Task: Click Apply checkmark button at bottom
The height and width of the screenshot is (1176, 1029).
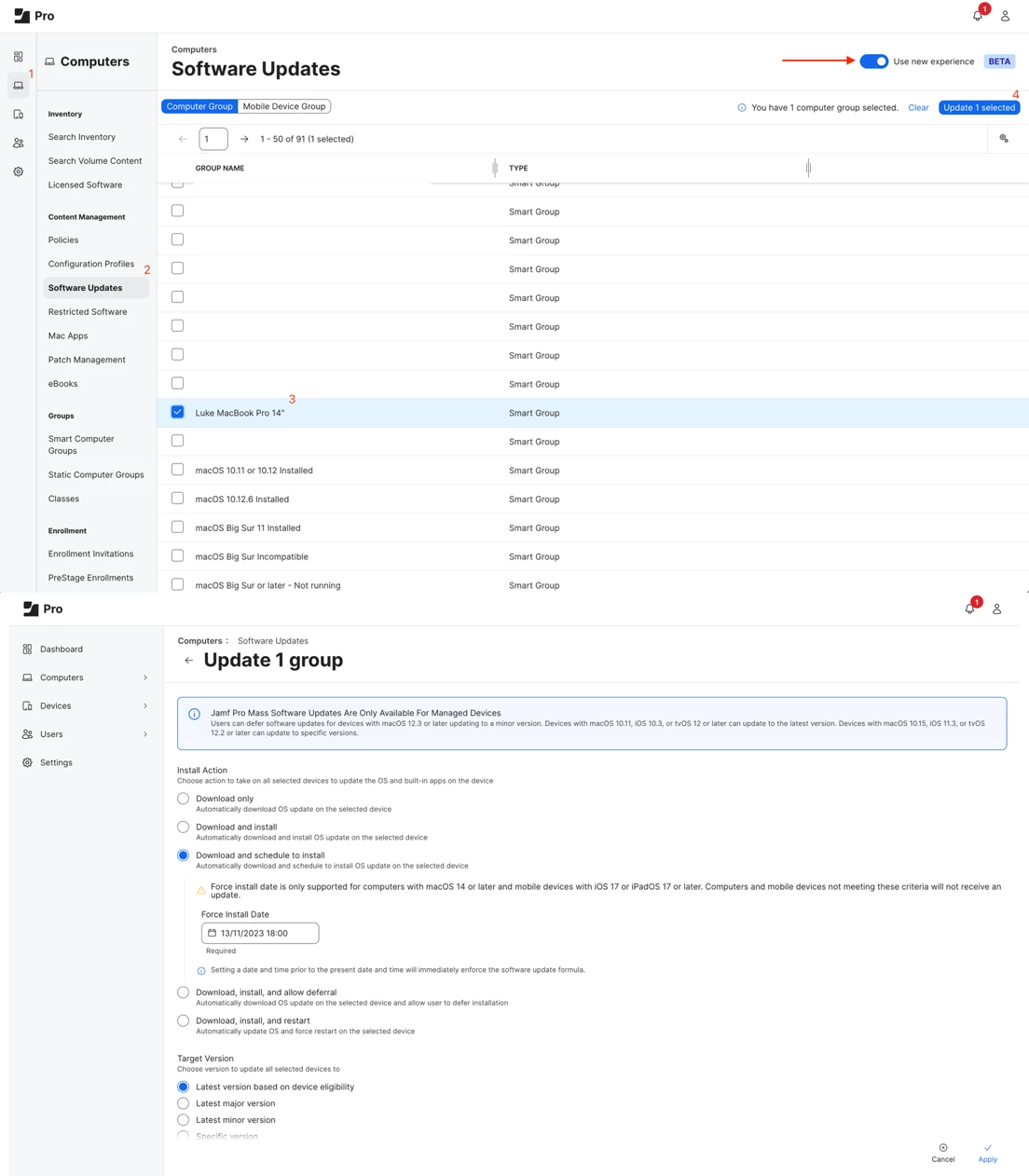Action: pos(988,1153)
